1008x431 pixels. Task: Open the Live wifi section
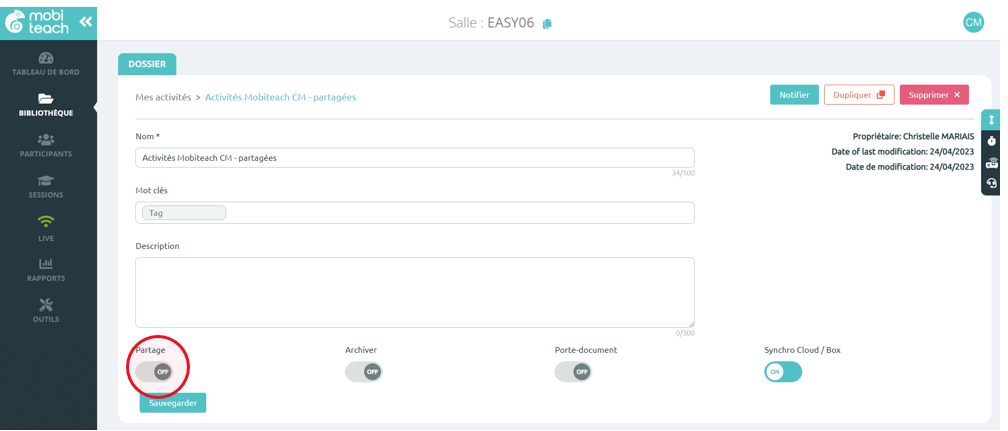pyautogui.click(x=46, y=229)
